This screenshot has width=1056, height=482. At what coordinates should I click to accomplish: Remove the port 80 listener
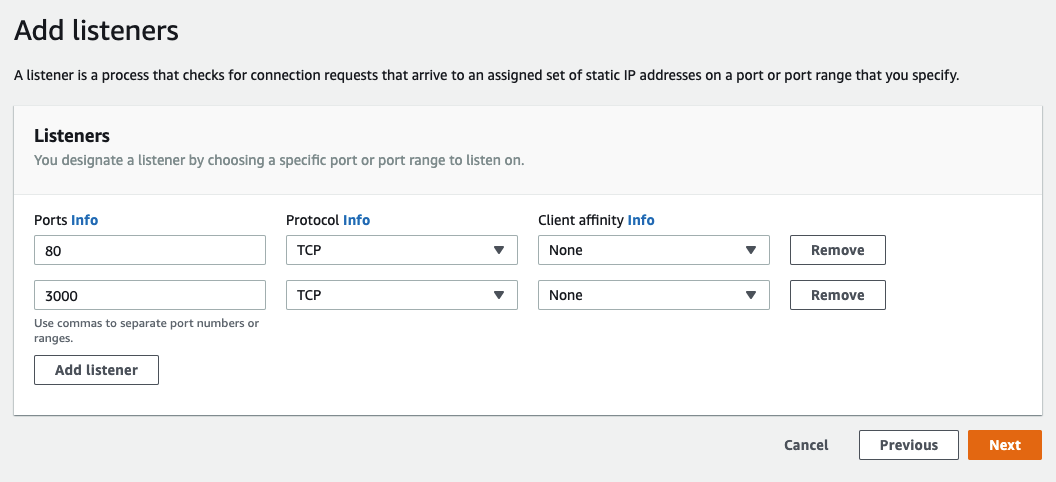(x=837, y=250)
